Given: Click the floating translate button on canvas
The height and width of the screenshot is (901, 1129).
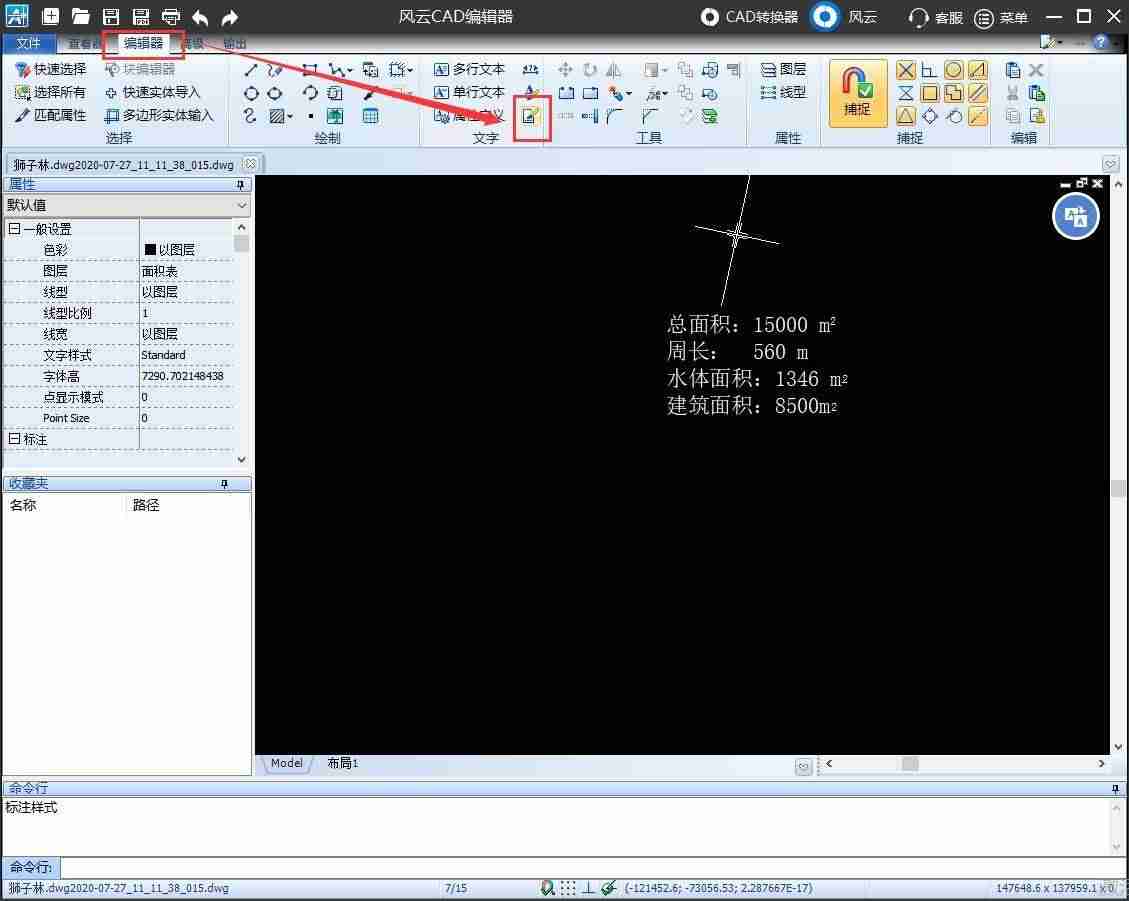Looking at the screenshot, I should point(1076,216).
